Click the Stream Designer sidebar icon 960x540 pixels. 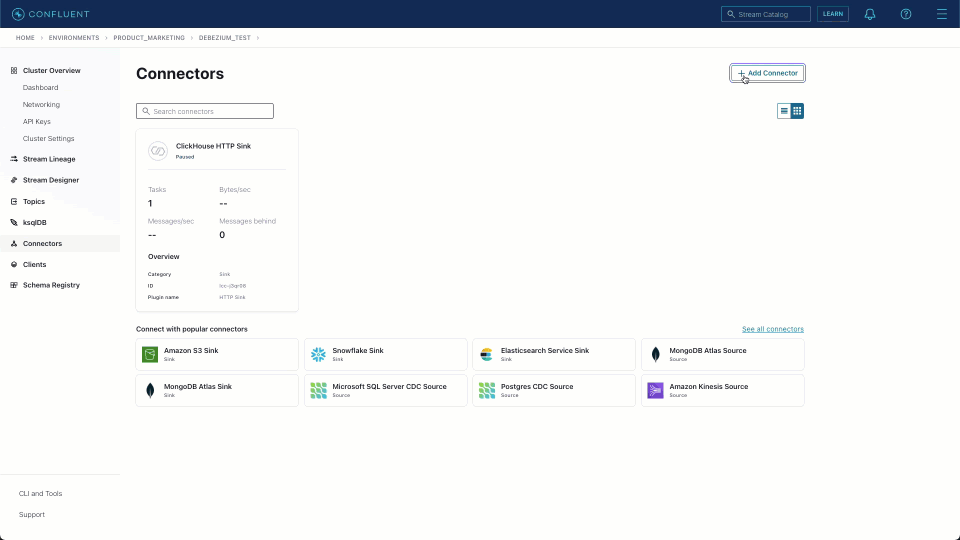14,180
